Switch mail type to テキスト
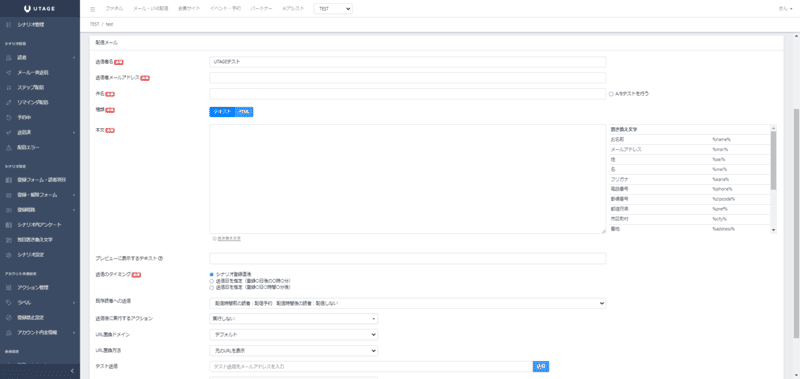The width and height of the screenshot is (800, 379). click(x=222, y=111)
